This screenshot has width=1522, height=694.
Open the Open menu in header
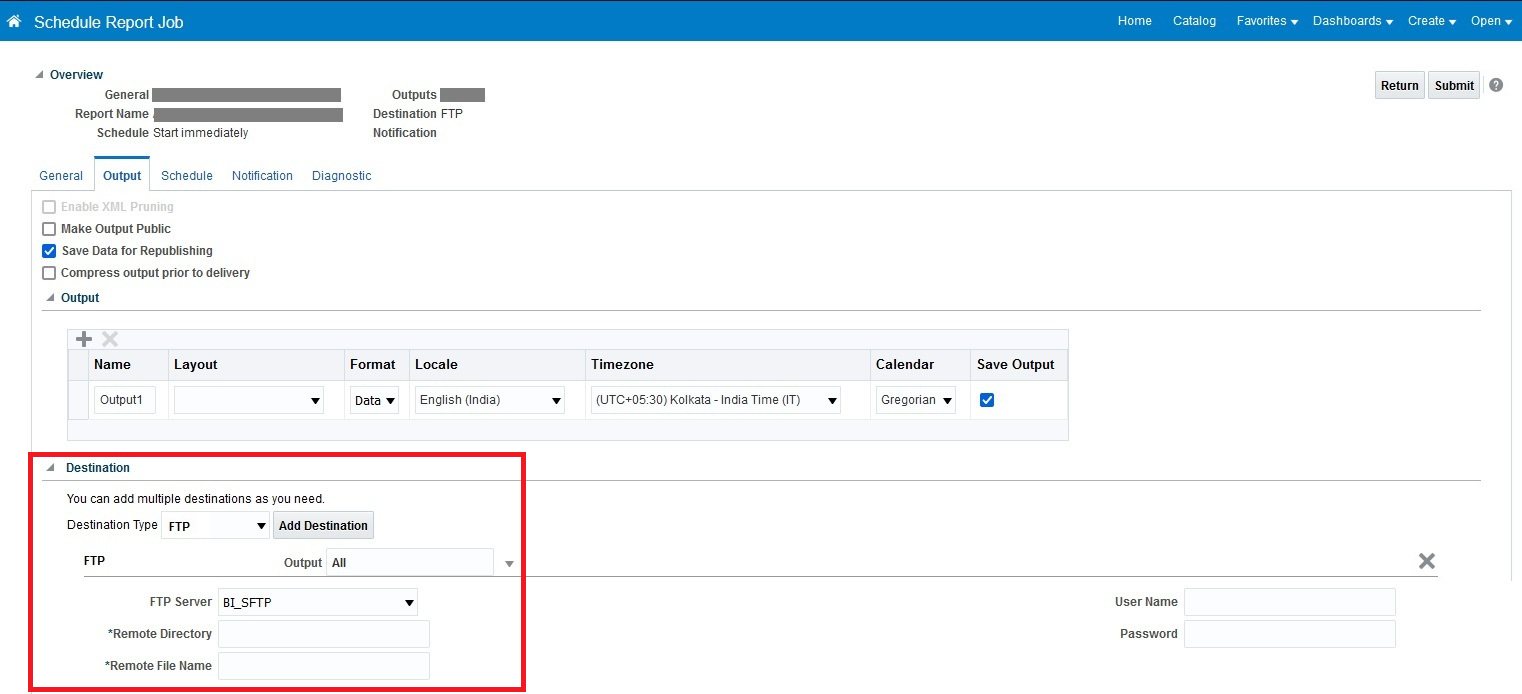[1491, 21]
